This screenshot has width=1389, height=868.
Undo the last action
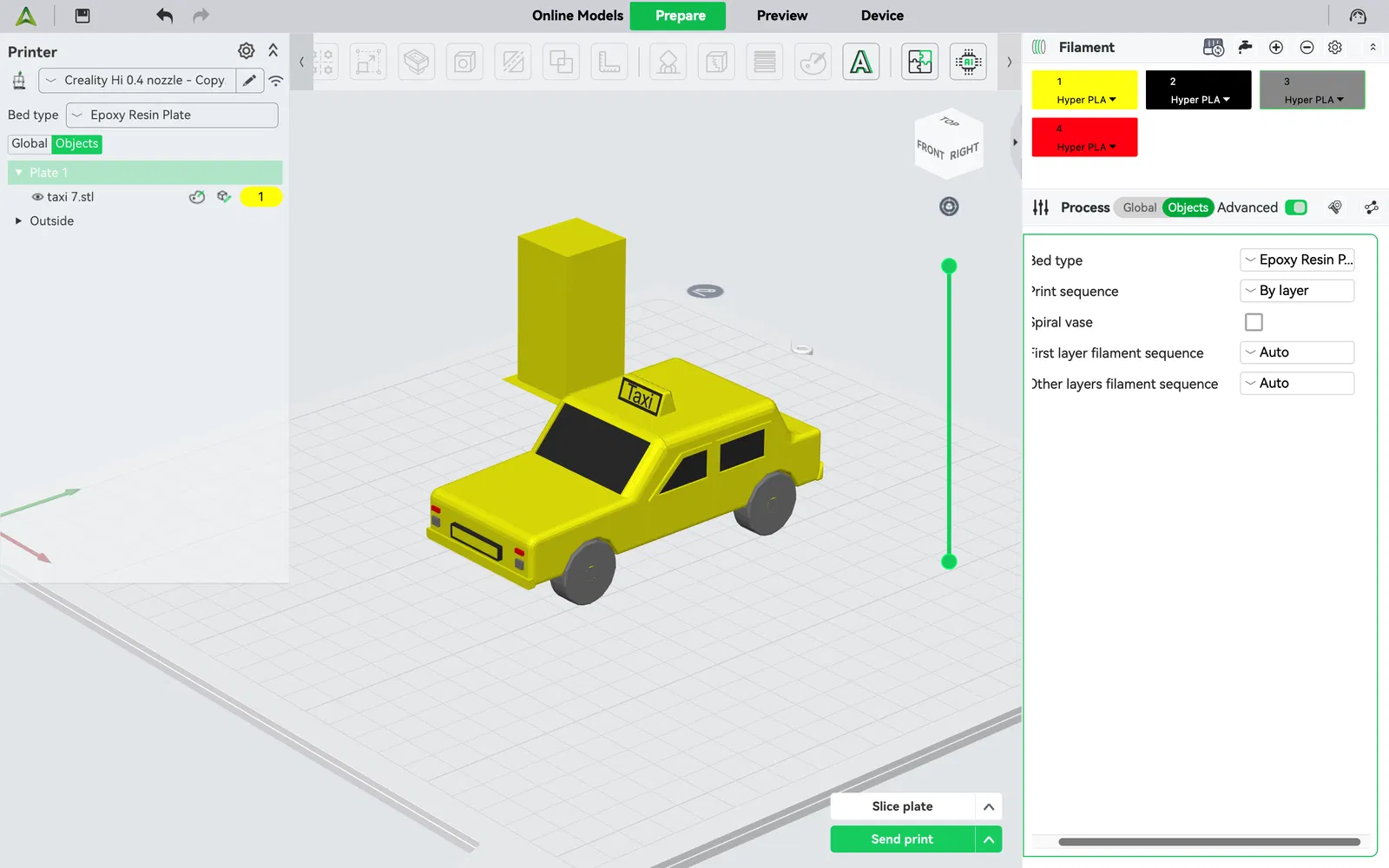(x=164, y=16)
